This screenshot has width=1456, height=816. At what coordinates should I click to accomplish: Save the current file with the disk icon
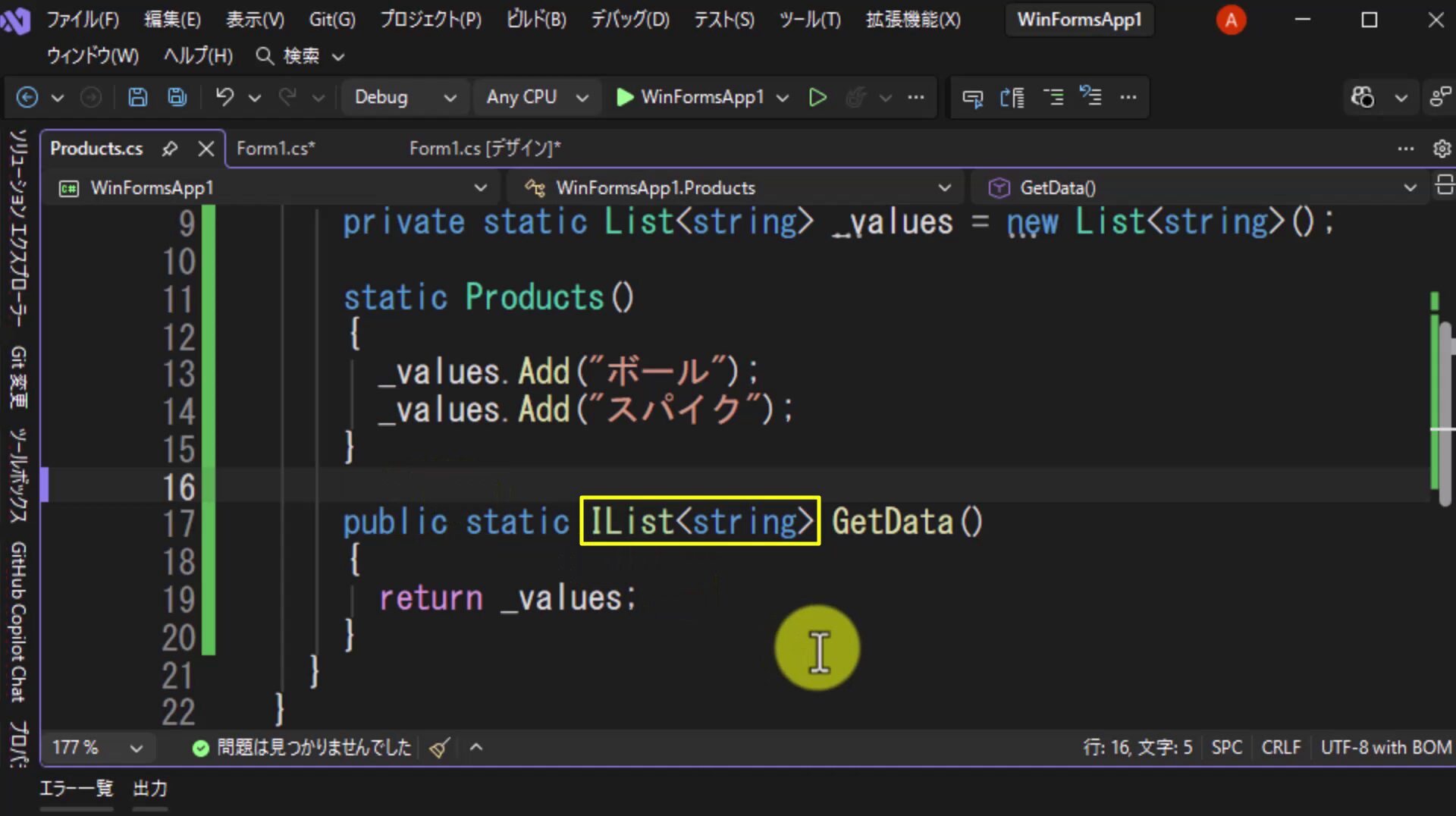137,97
